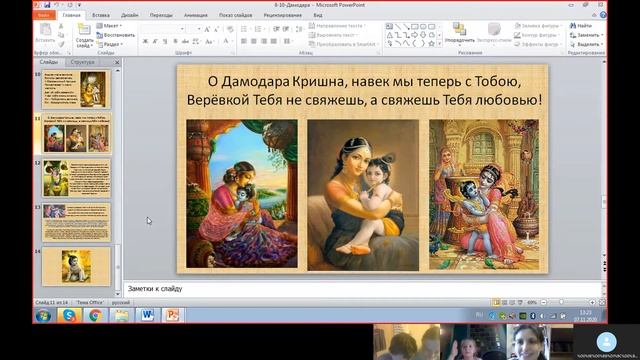Click the Save icon in quick access toolbar

click(x=48, y=5)
